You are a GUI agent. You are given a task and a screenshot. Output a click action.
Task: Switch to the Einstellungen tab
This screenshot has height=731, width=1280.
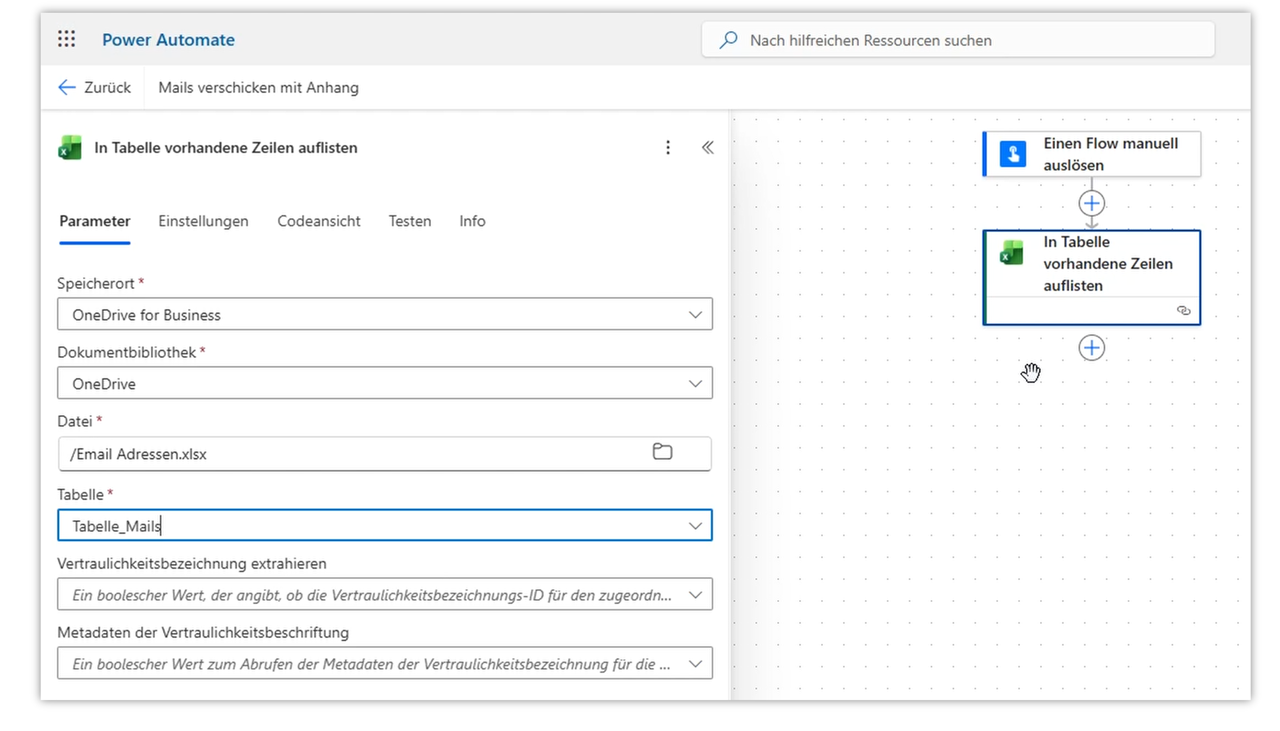[x=203, y=221]
